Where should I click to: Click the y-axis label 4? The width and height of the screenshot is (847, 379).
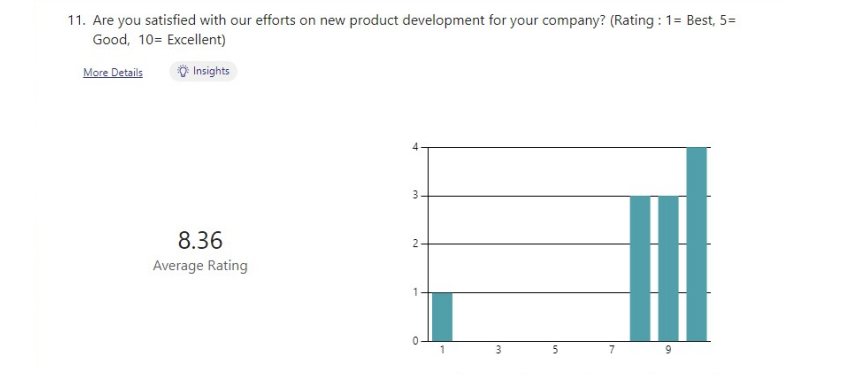[415, 147]
